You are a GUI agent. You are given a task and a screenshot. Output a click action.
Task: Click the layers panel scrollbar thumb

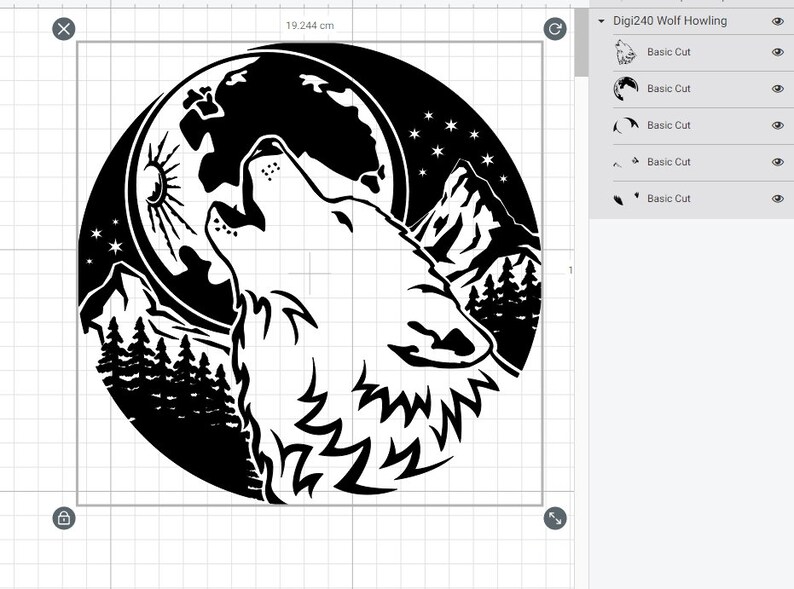point(581,41)
